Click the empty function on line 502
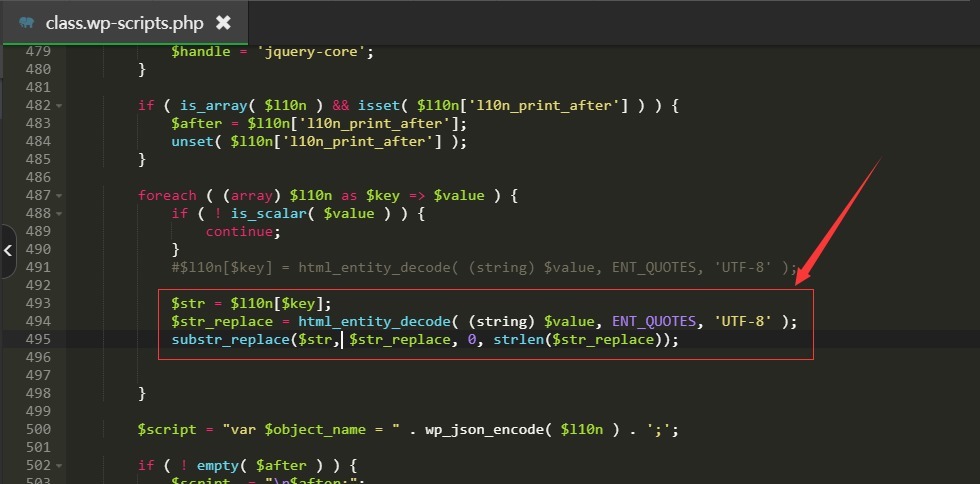980x484 pixels. (x=218, y=466)
